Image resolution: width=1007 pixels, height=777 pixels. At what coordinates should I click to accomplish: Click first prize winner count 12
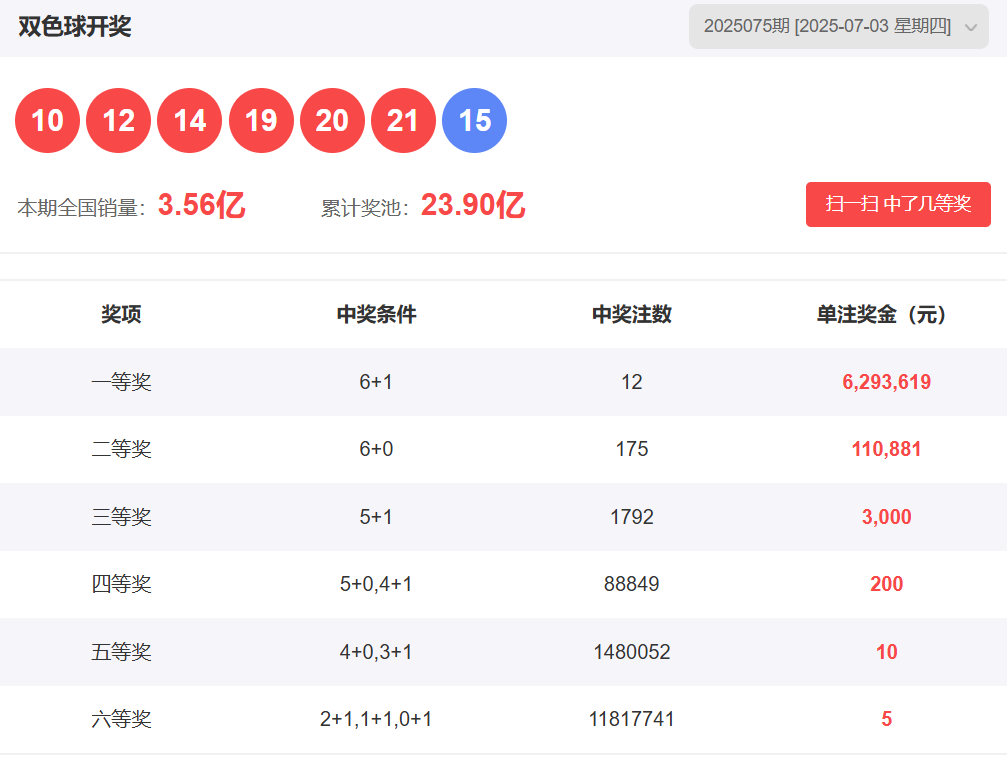point(632,382)
